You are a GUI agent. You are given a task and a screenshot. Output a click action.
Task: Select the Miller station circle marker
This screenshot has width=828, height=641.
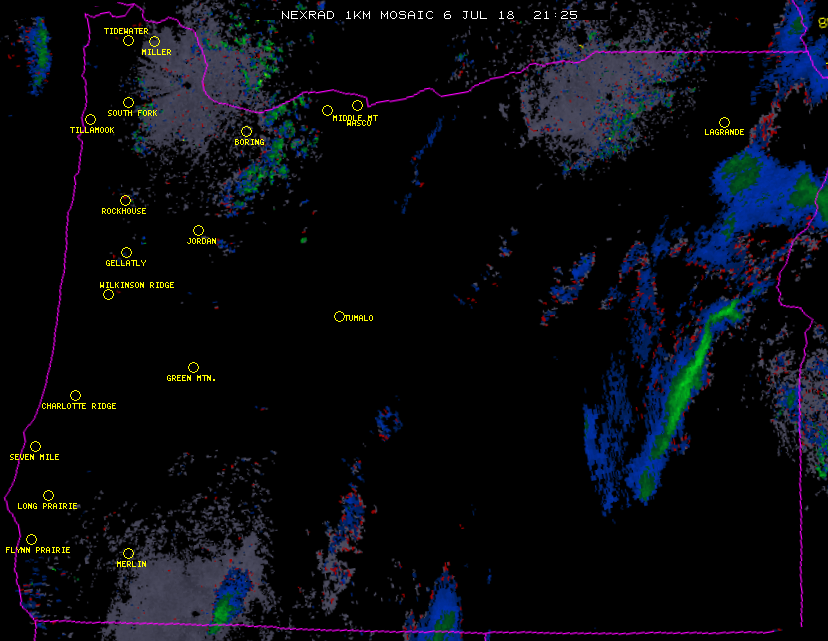tap(154, 41)
